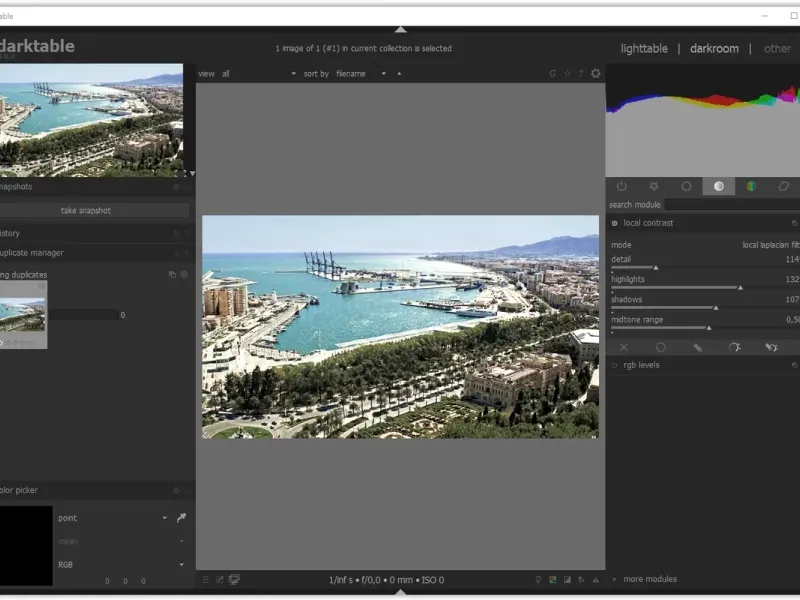This screenshot has width=800, height=600.
Task: Show basic modules group circle tab
Action: click(686, 186)
